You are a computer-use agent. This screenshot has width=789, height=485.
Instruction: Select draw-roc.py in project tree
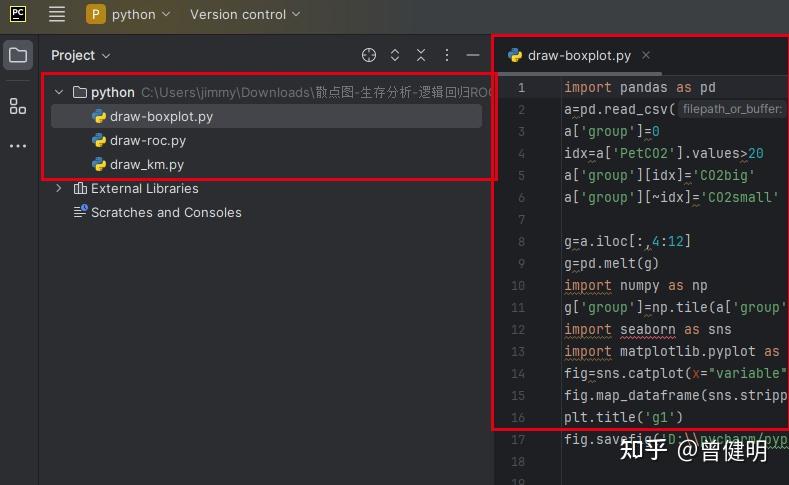click(x=148, y=140)
